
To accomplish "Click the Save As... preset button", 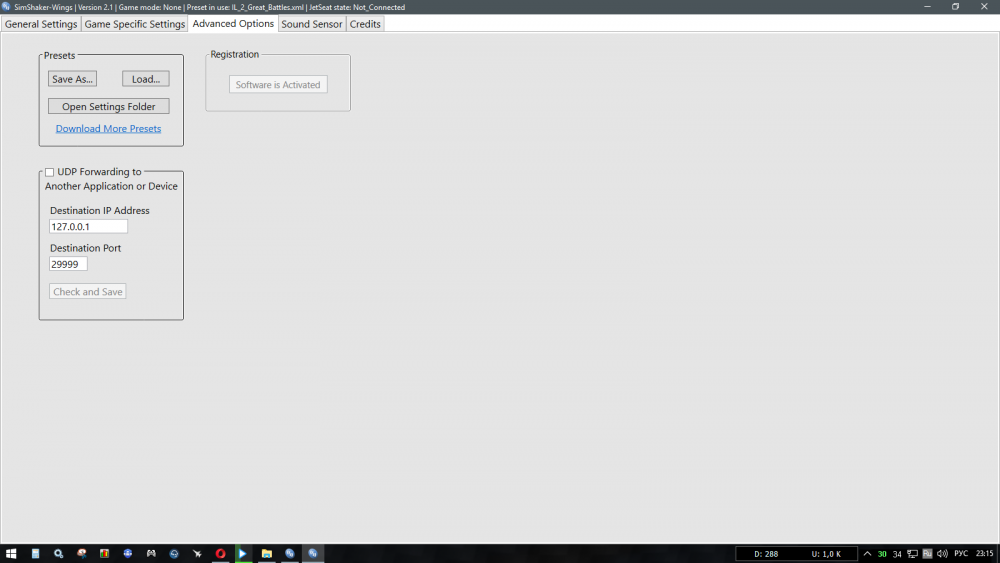I will point(72,79).
